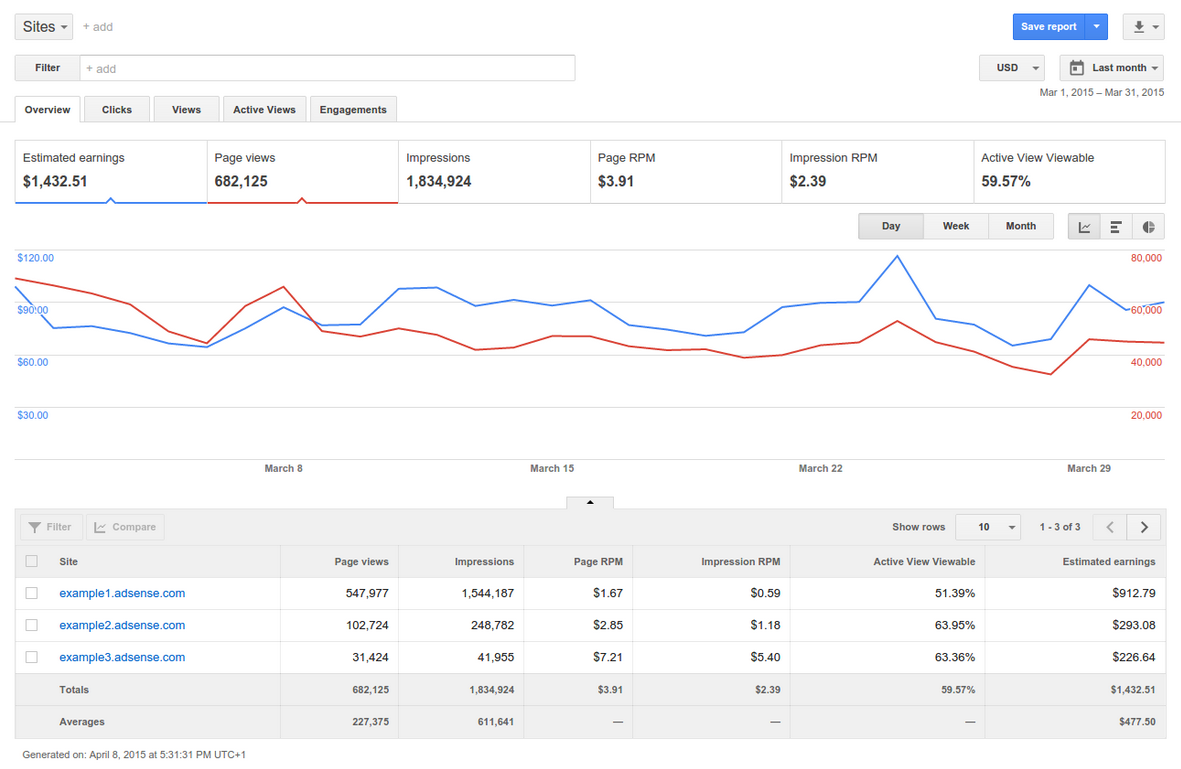Check the box for example2.adsense.com
1181x769 pixels.
point(32,625)
